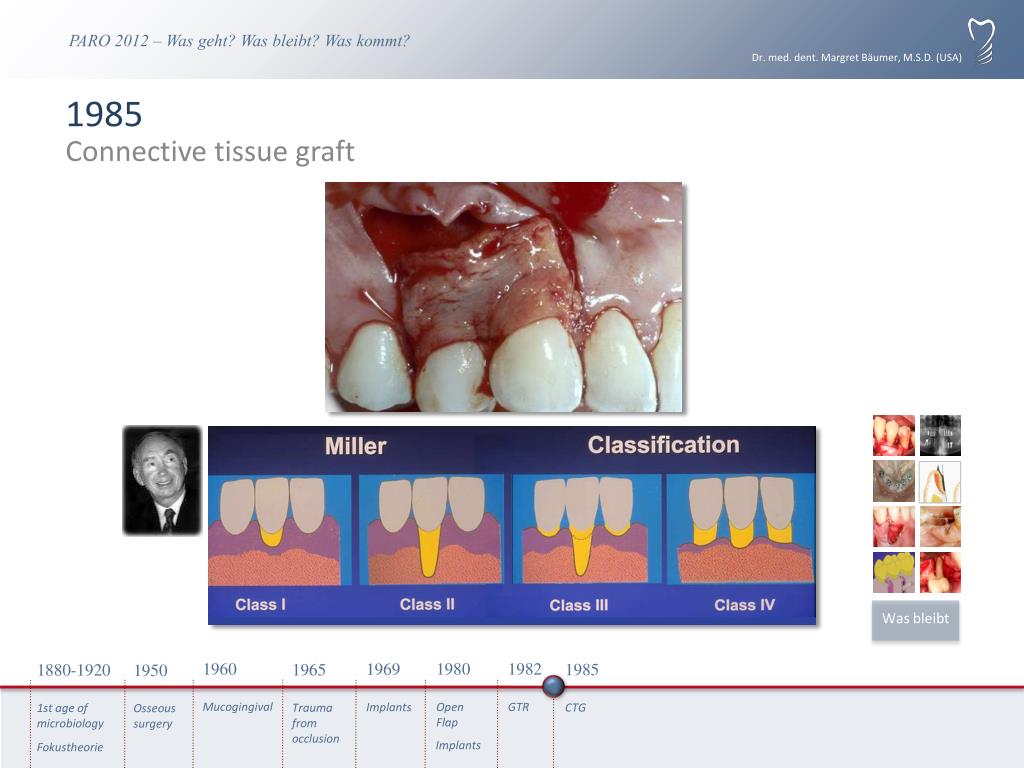Select the blue timeline marker at 1985
Screen dimensions: 1024x768
tap(553, 686)
